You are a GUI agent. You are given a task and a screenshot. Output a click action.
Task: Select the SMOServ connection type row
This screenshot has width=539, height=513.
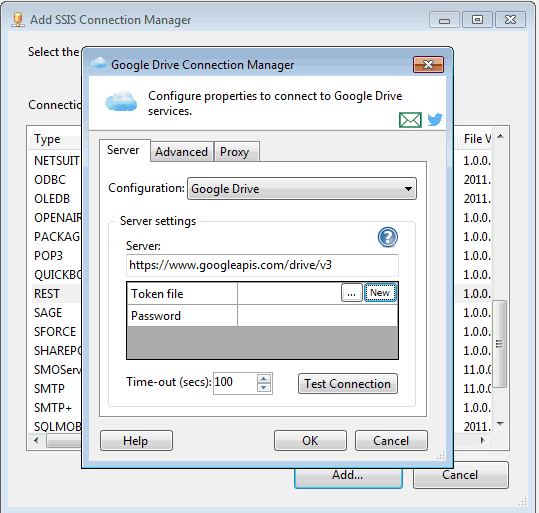point(57,370)
